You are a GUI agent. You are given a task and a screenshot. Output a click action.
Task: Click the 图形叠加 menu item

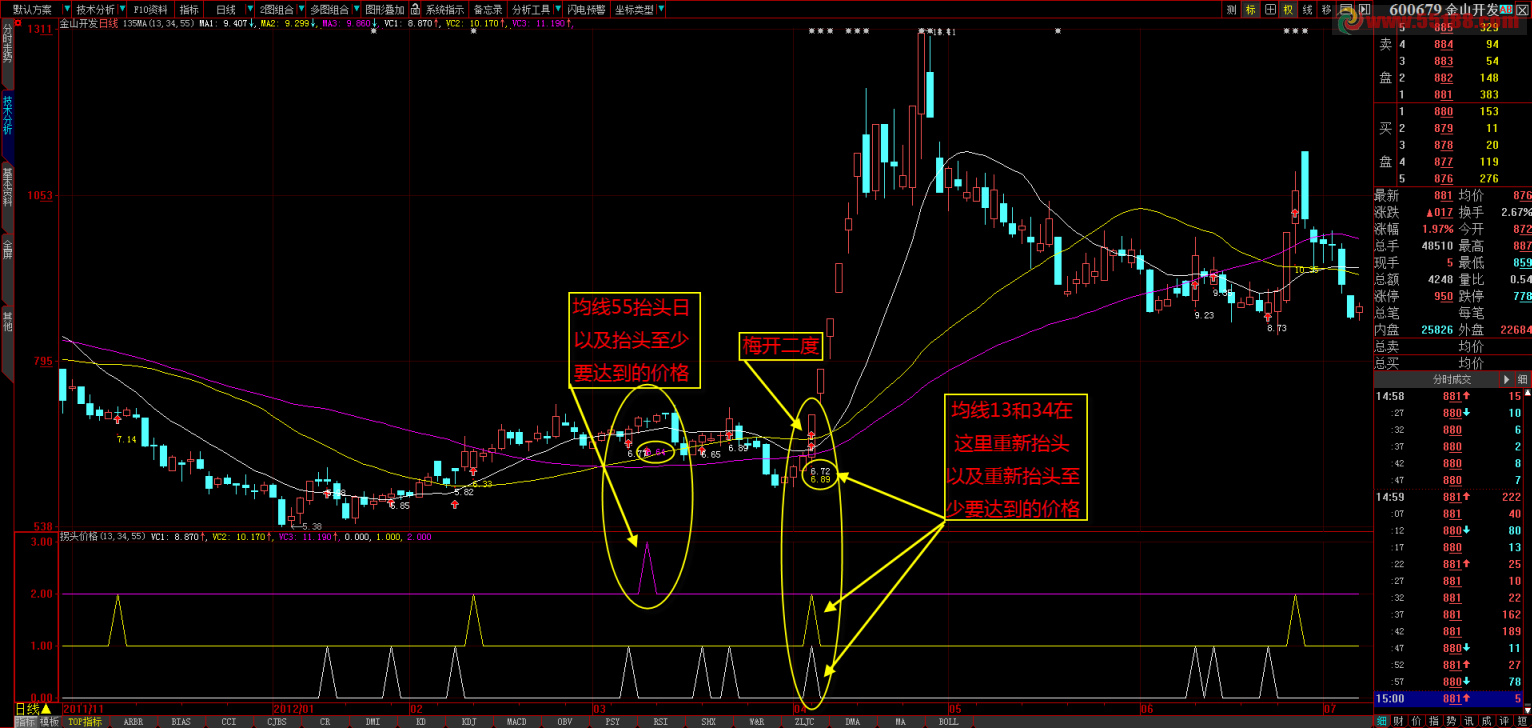point(385,9)
